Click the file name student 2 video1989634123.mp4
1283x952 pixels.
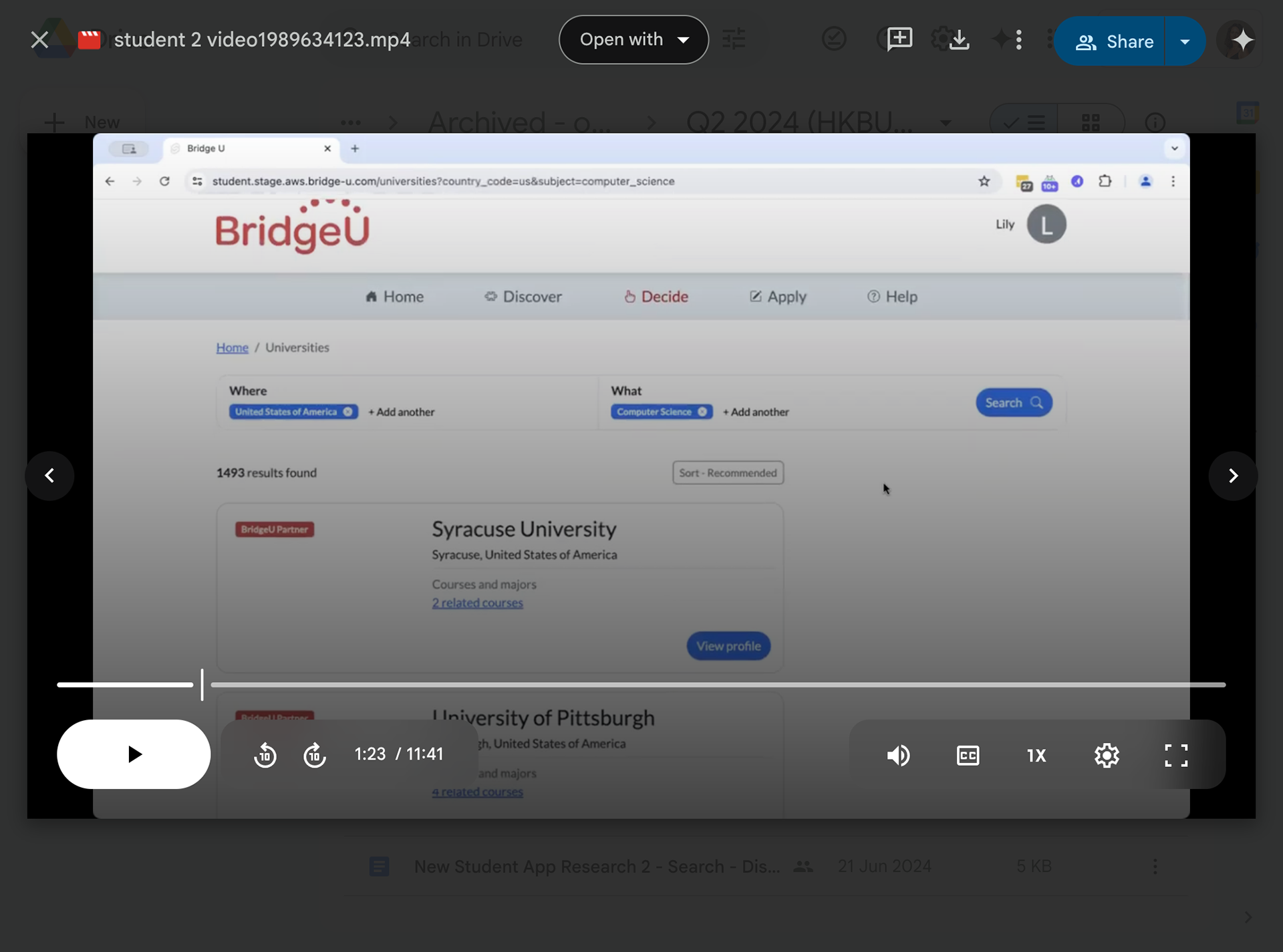262,40
